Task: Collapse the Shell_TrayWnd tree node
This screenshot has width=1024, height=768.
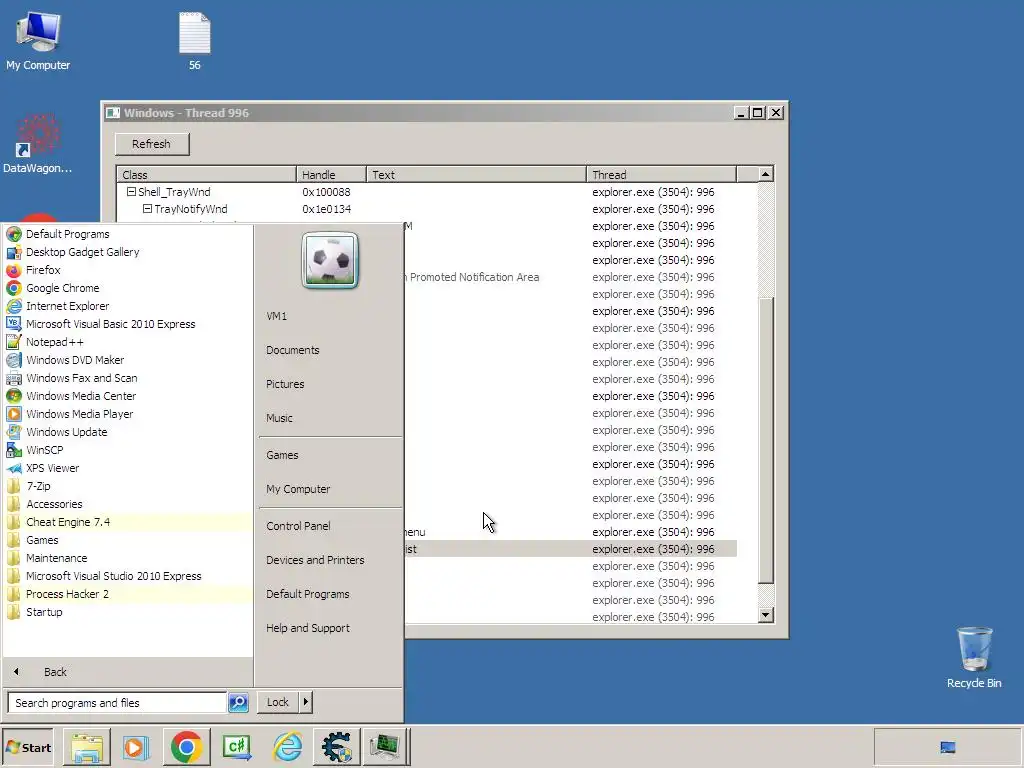Action: pos(131,192)
